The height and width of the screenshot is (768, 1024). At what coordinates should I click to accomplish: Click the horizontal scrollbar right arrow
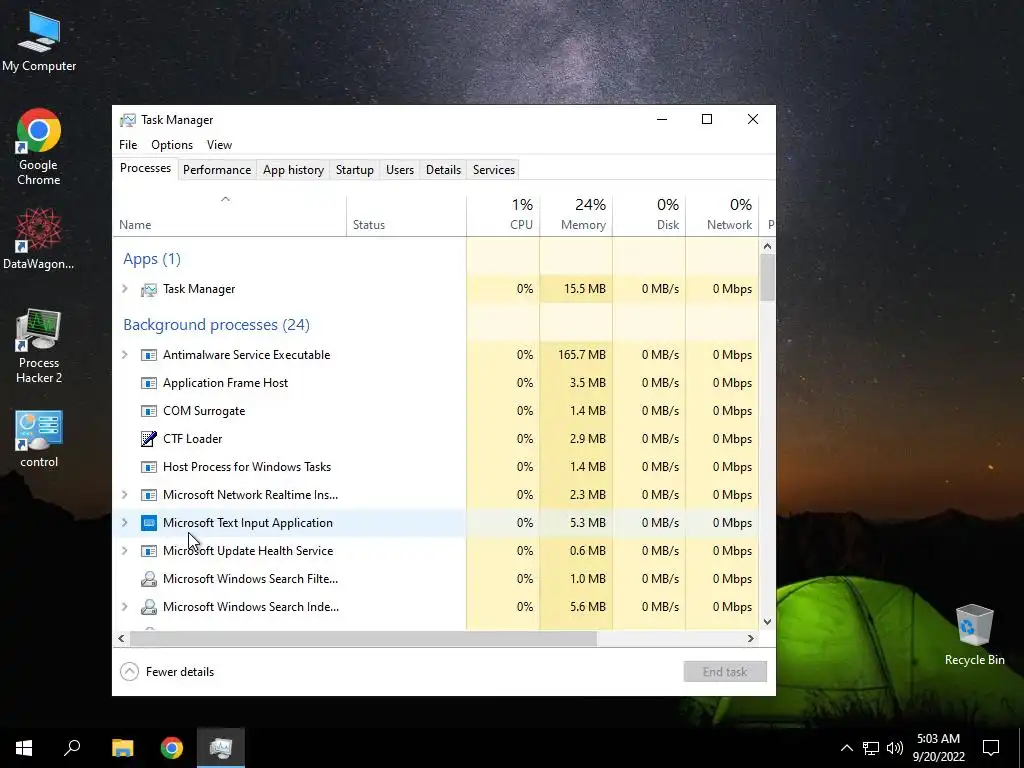pyautogui.click(x=750, y=638)
